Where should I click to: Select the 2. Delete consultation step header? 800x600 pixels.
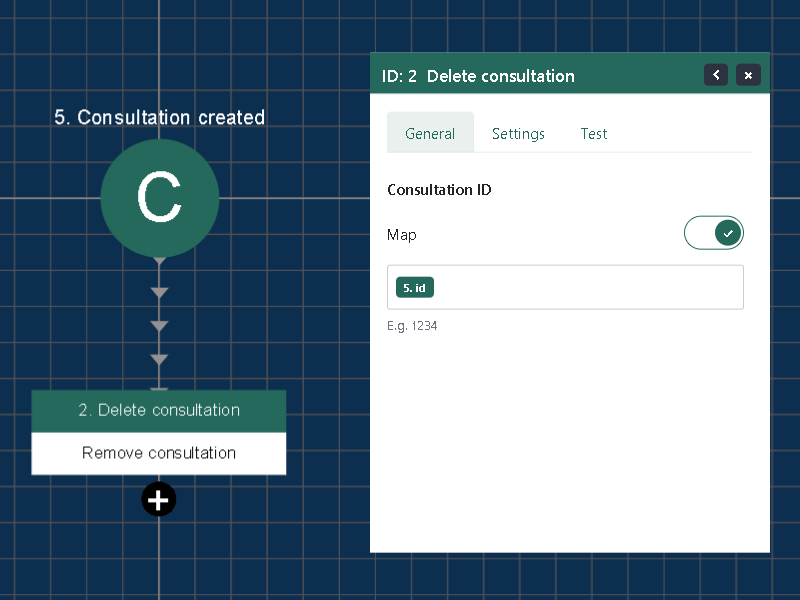point(159,411)
